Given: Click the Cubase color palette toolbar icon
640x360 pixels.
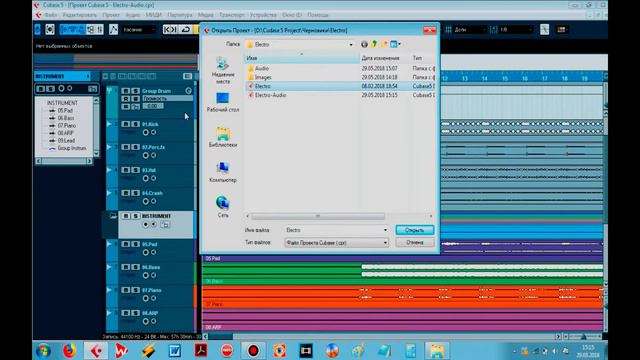Looking at the screenshot, I should [562, 29].
